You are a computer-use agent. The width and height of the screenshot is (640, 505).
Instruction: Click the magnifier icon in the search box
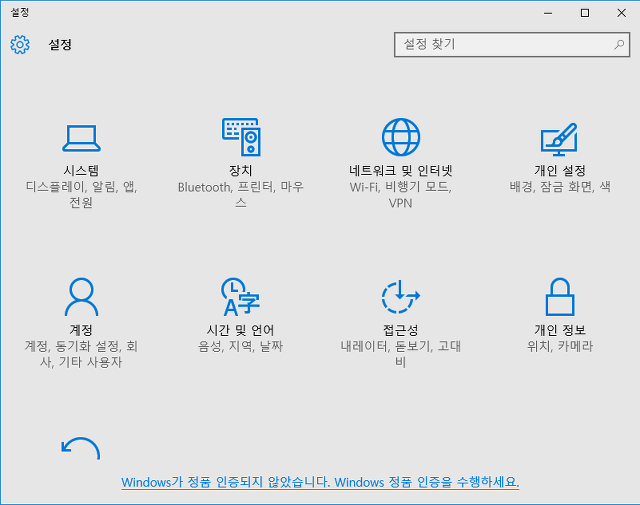(x=619, y=44)
